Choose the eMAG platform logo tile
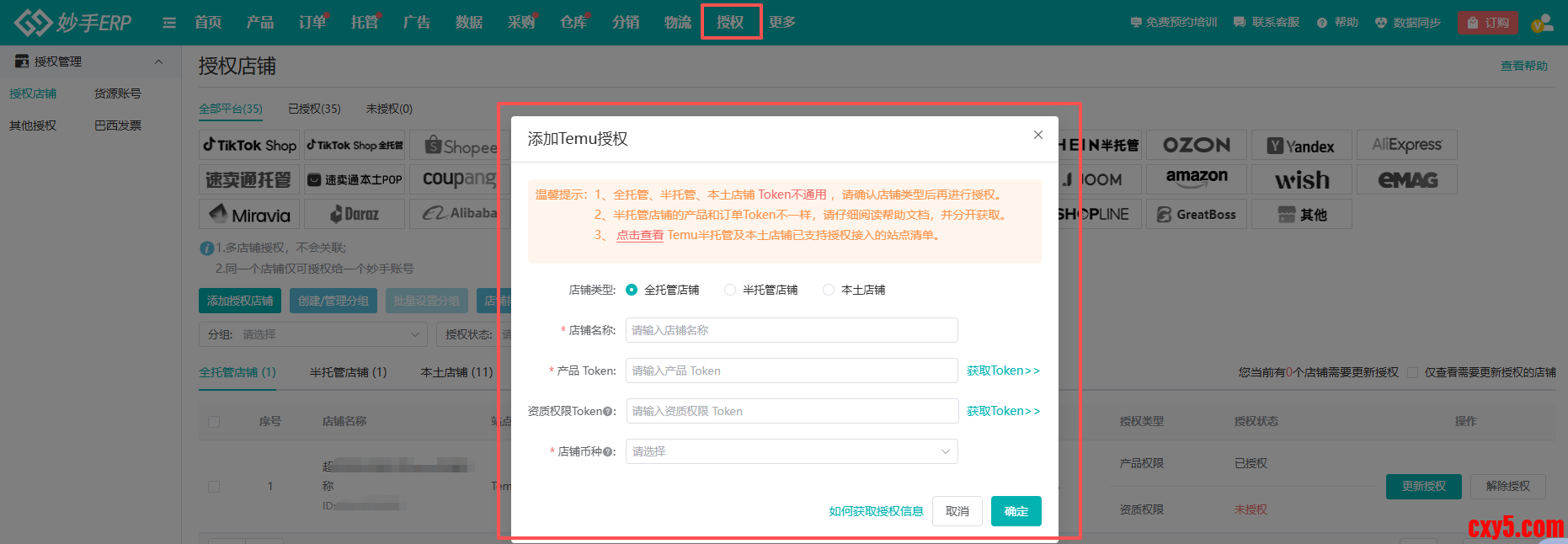Viewport: 1568px width, 544px height. [1407, 179]
